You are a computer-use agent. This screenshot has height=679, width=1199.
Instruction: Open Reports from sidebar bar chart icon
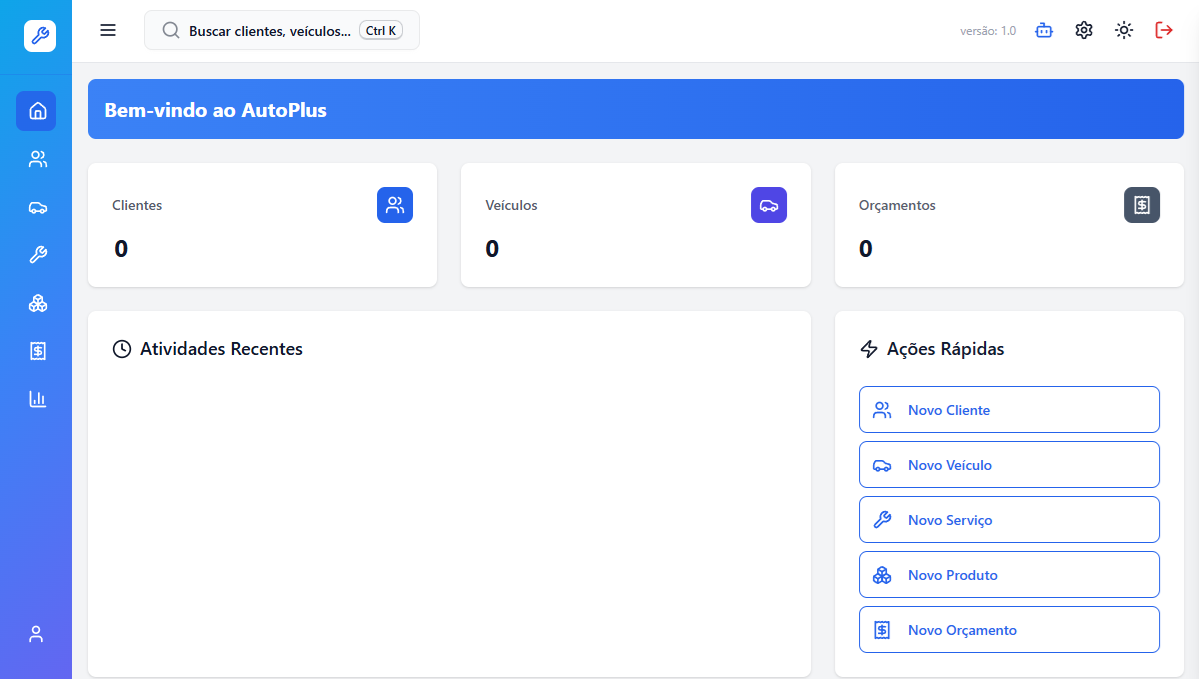click(x=38, y=399)
